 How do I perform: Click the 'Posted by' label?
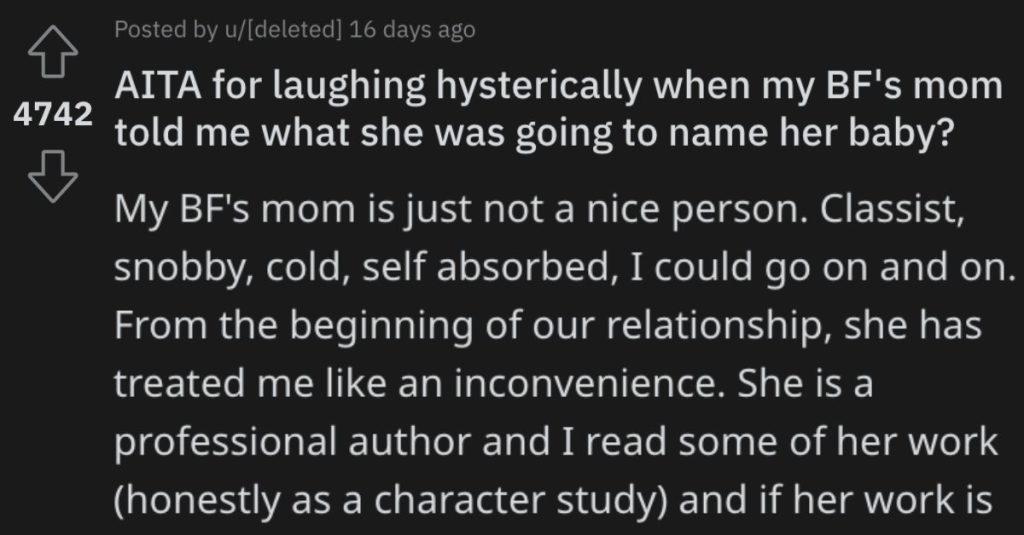[166, 30]
